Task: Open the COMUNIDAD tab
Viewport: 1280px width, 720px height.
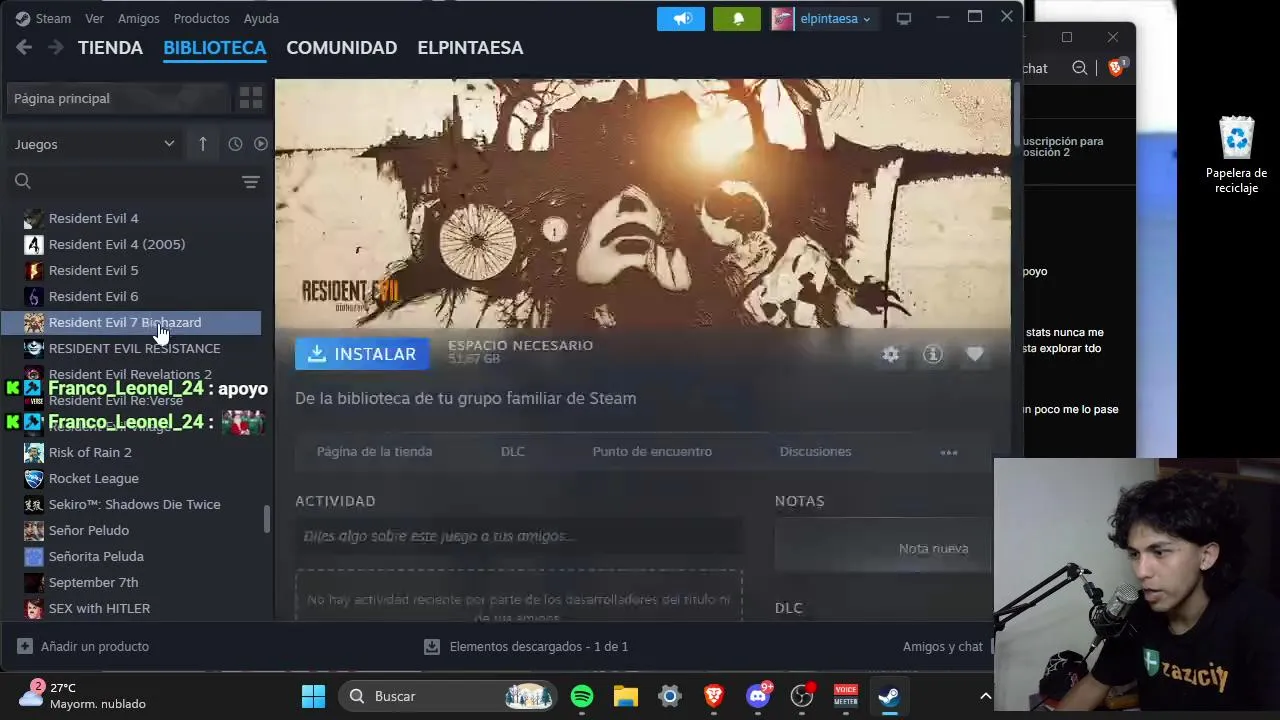Action: [x=341, y=47]
